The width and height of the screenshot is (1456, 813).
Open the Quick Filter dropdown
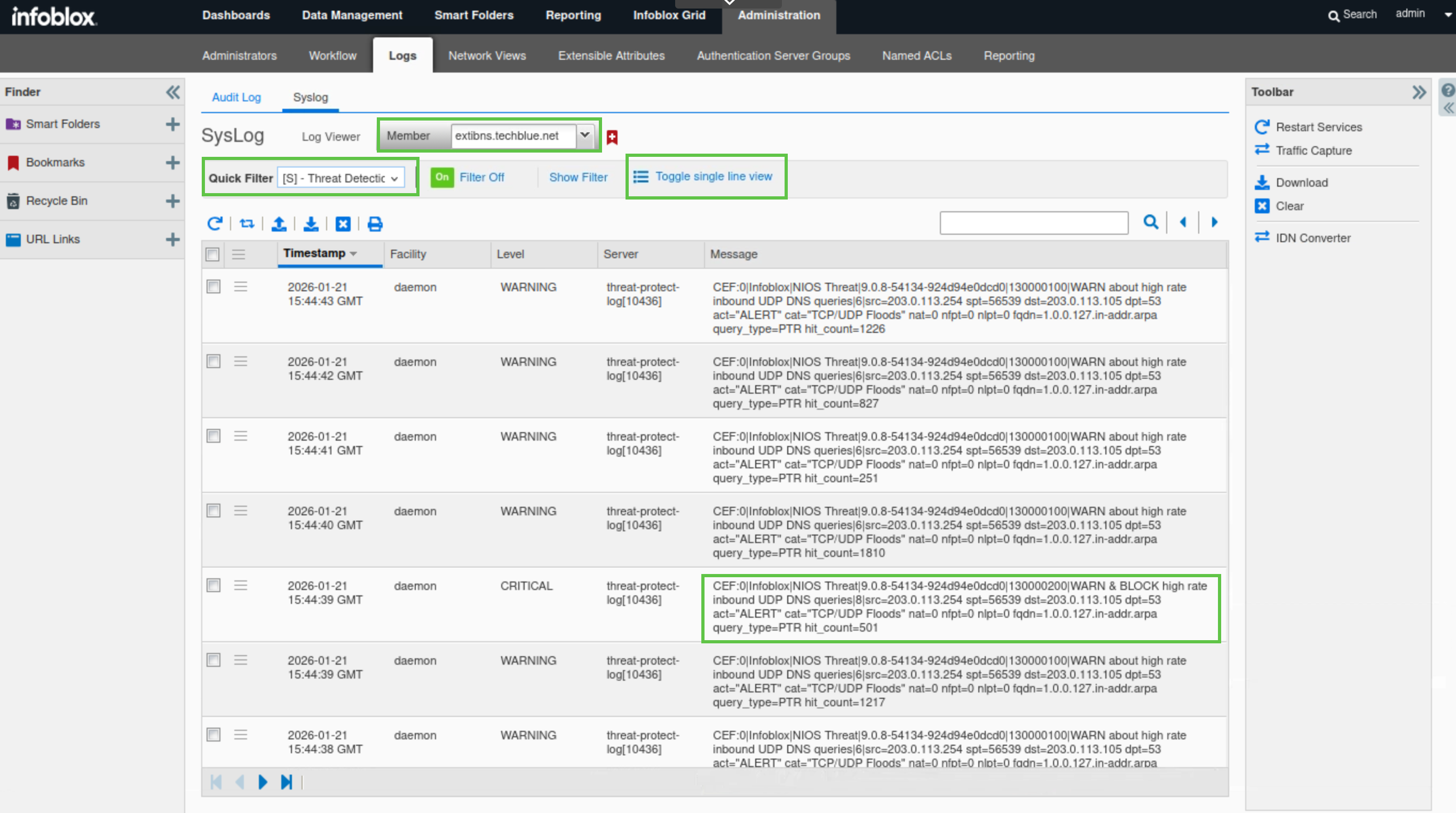point(341,178)
